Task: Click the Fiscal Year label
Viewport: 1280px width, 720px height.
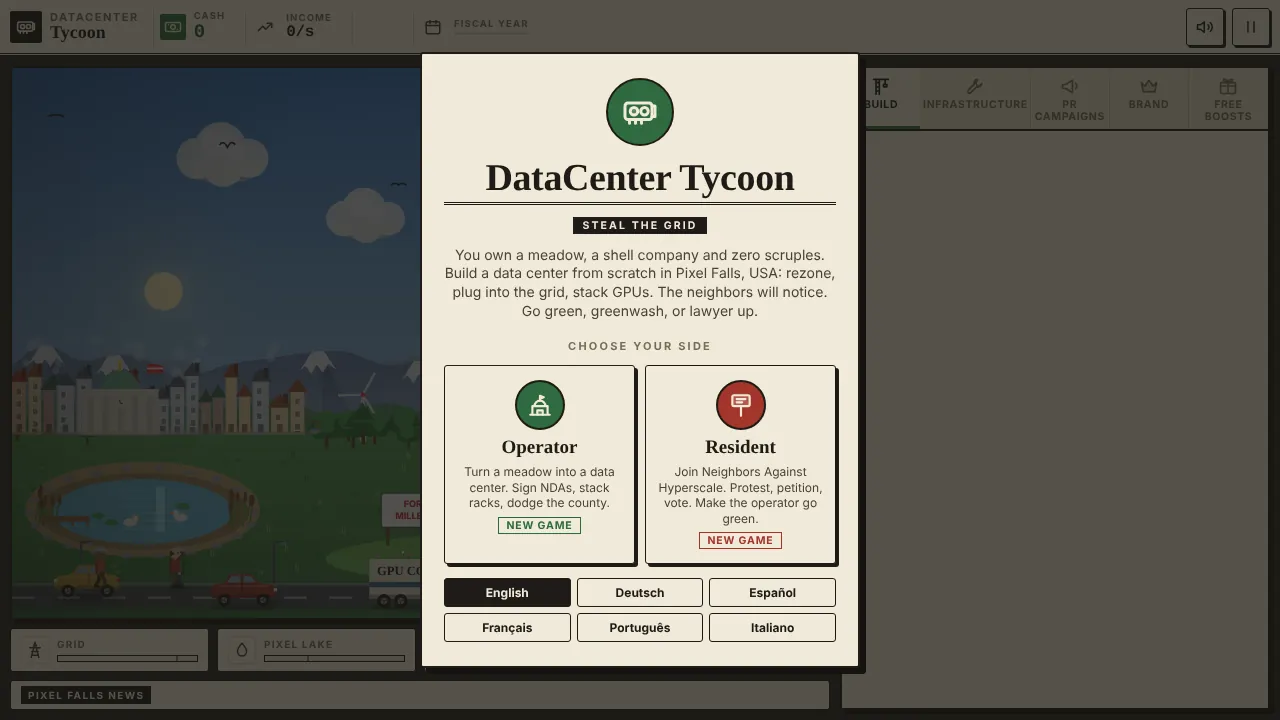Action: click(x=491, y=24)
